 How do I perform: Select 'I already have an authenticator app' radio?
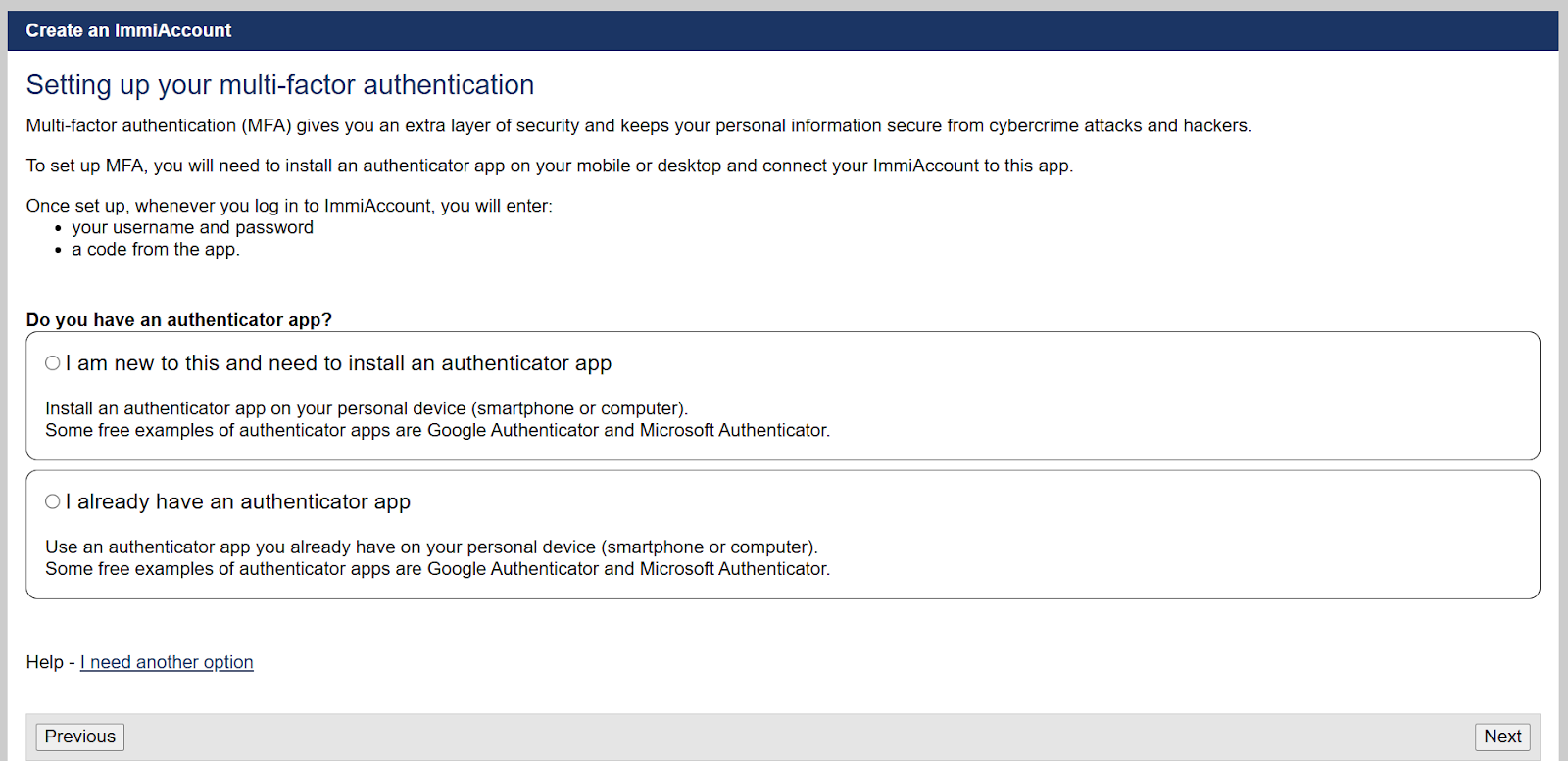(53, 501)
